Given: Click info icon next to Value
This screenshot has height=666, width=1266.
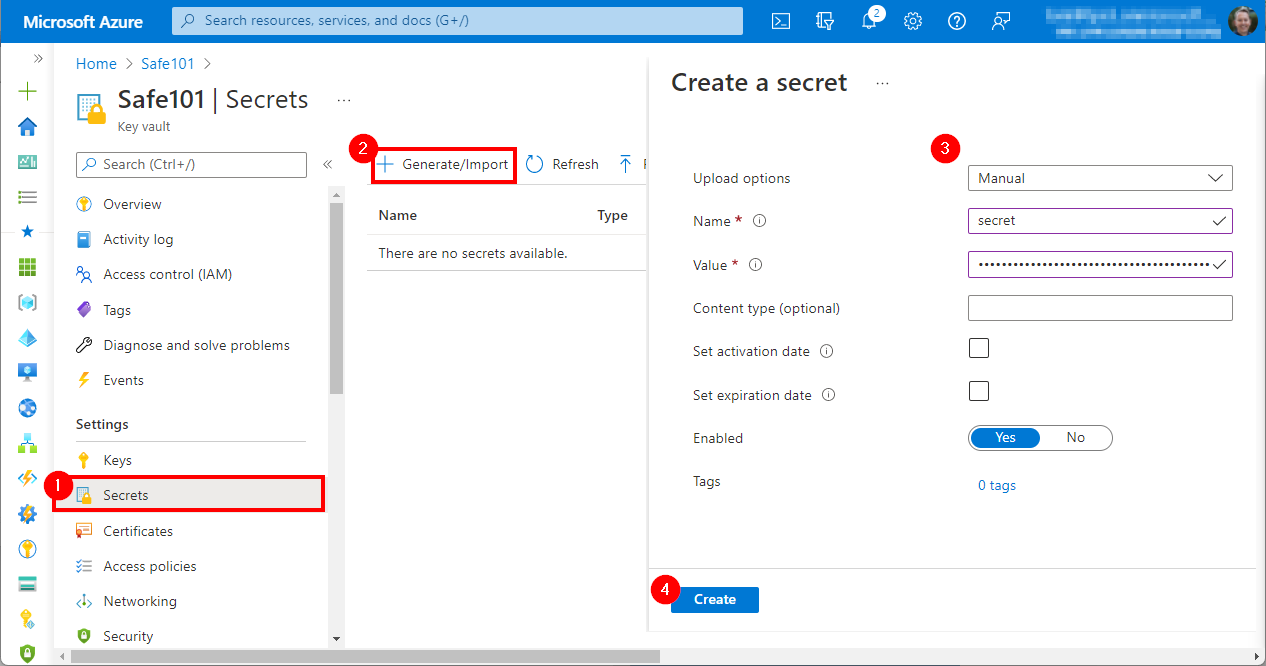Looking at the screenshot, I should pos(756,265).
